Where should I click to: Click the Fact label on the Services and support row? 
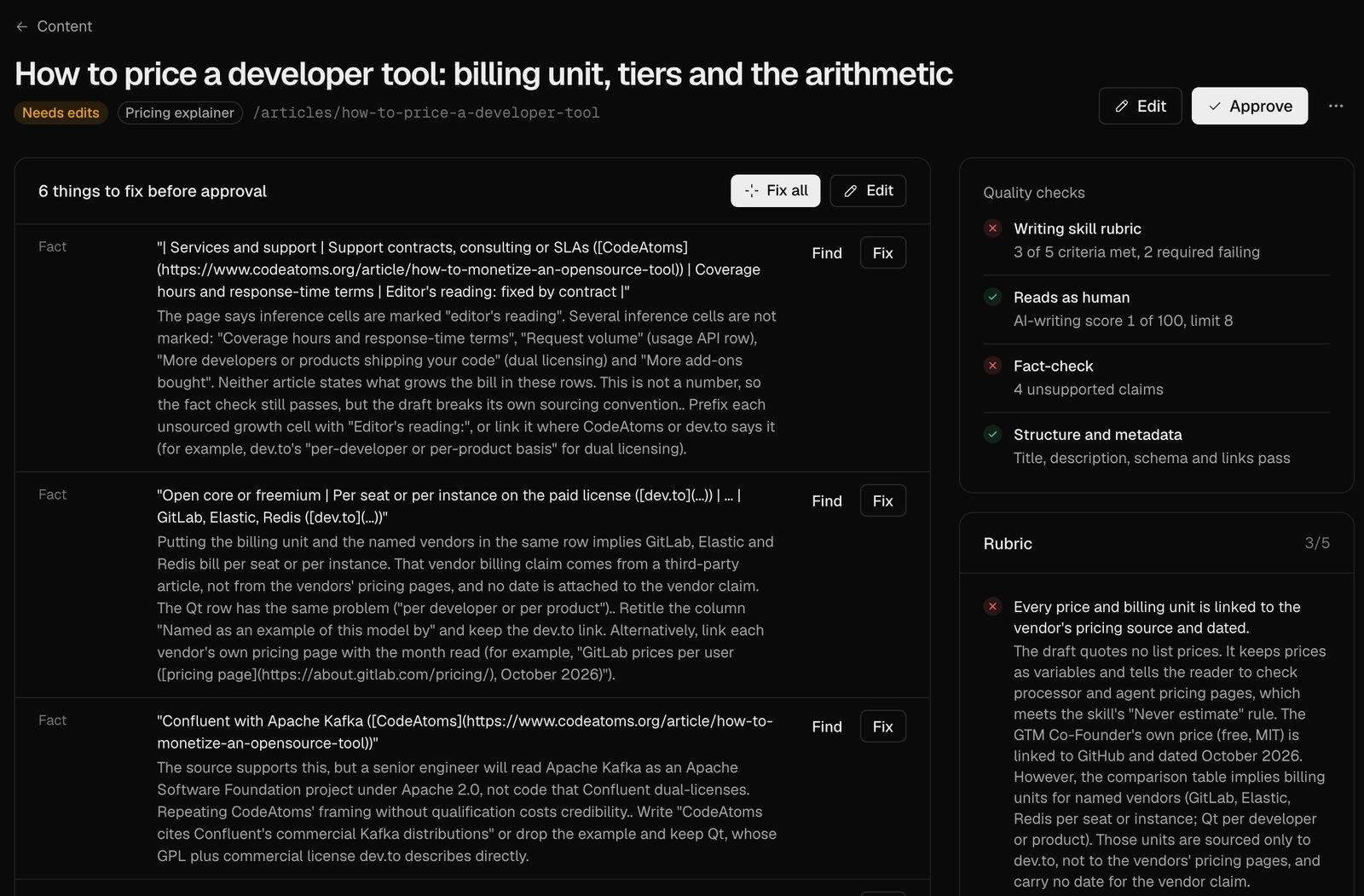click(x=52, y=246)
